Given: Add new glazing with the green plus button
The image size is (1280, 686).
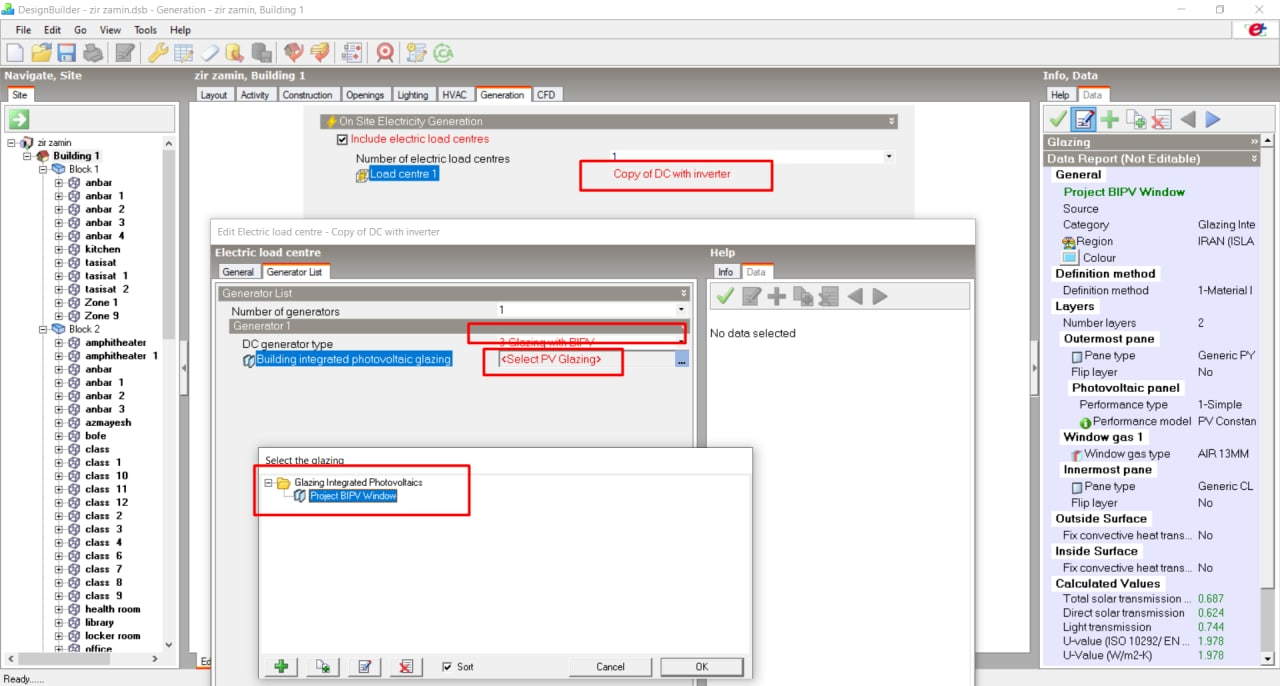Looking at the screenshot, I should click(x=281, y=666).
